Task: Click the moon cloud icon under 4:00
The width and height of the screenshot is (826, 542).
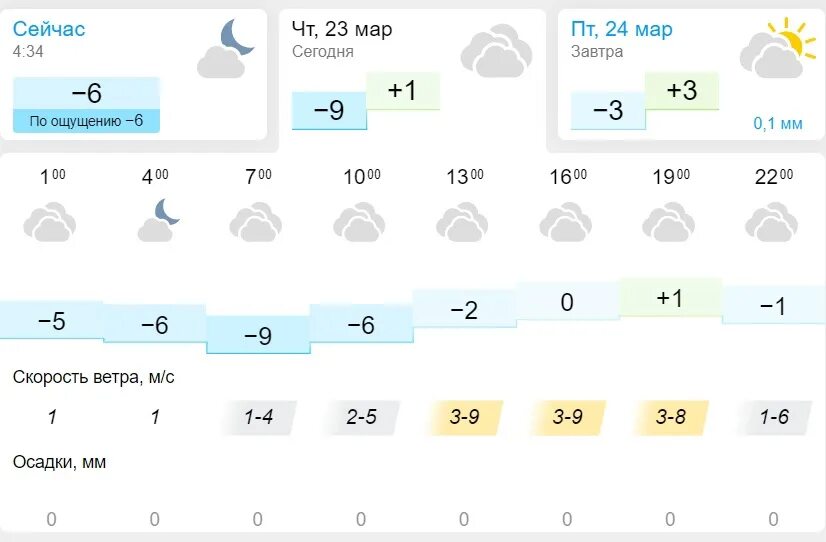Action: click(159, 220)
